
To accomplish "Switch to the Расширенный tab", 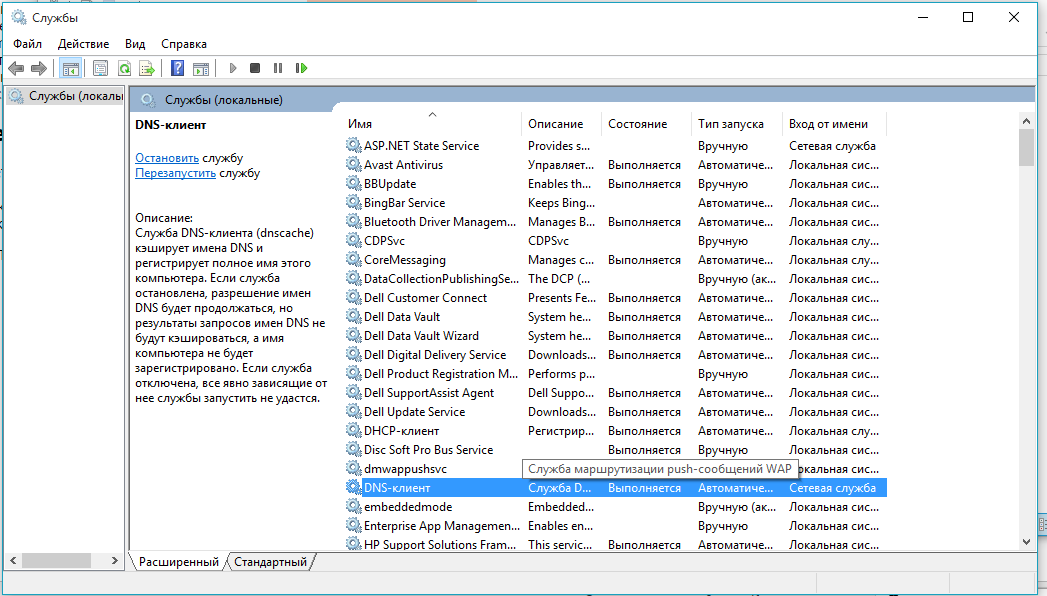I will (178, 562).
